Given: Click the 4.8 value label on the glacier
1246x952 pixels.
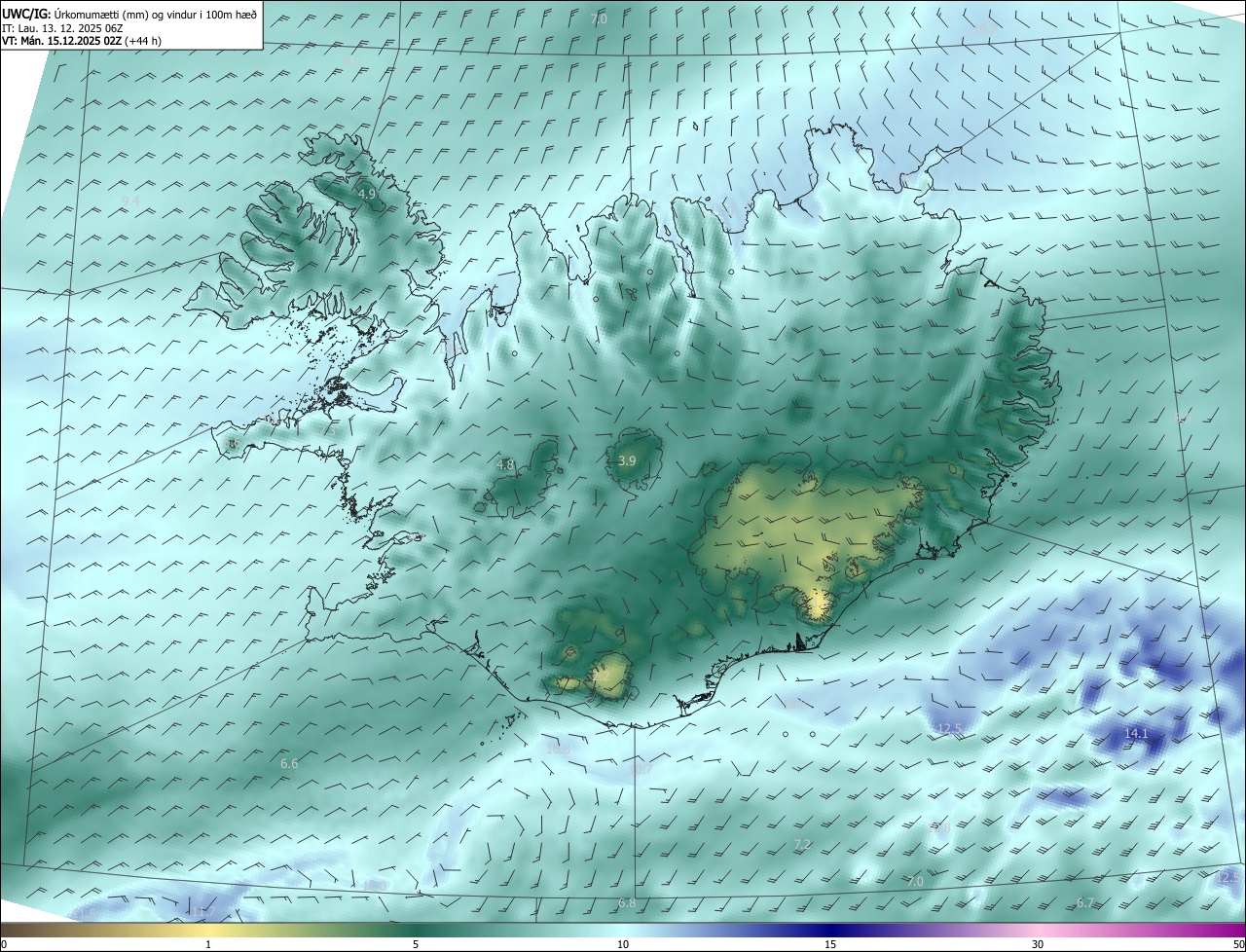Looking at the screenshot, I should [505, 465].
